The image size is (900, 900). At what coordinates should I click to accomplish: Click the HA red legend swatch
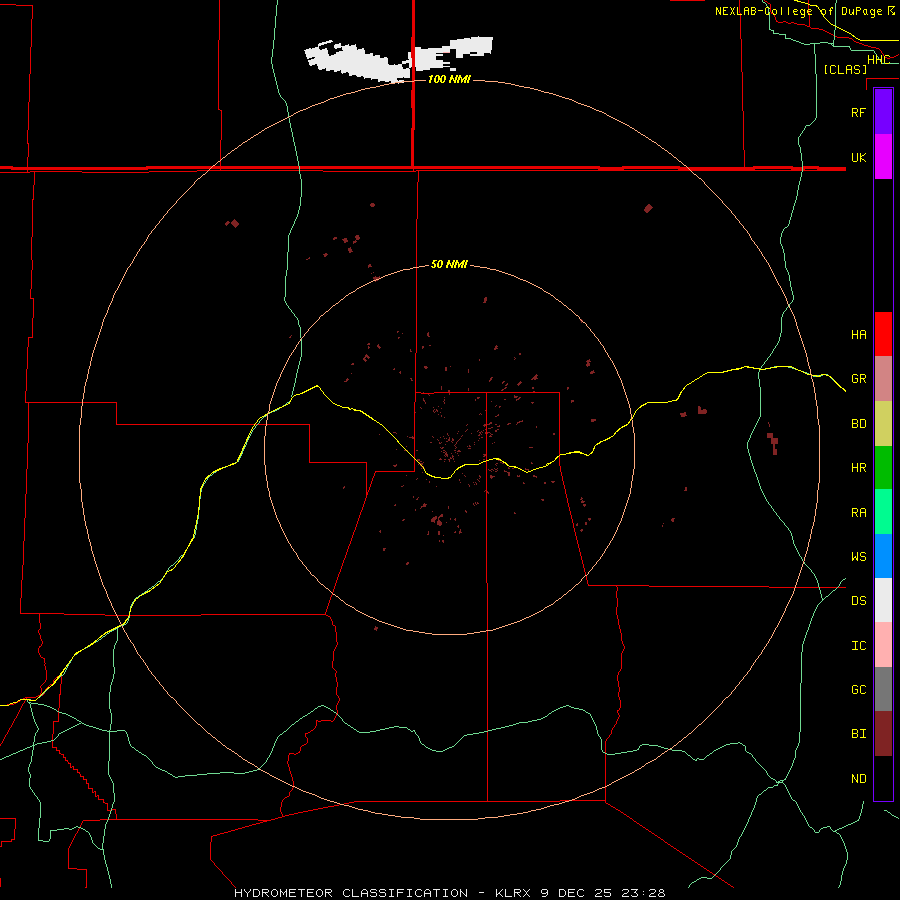883,334
